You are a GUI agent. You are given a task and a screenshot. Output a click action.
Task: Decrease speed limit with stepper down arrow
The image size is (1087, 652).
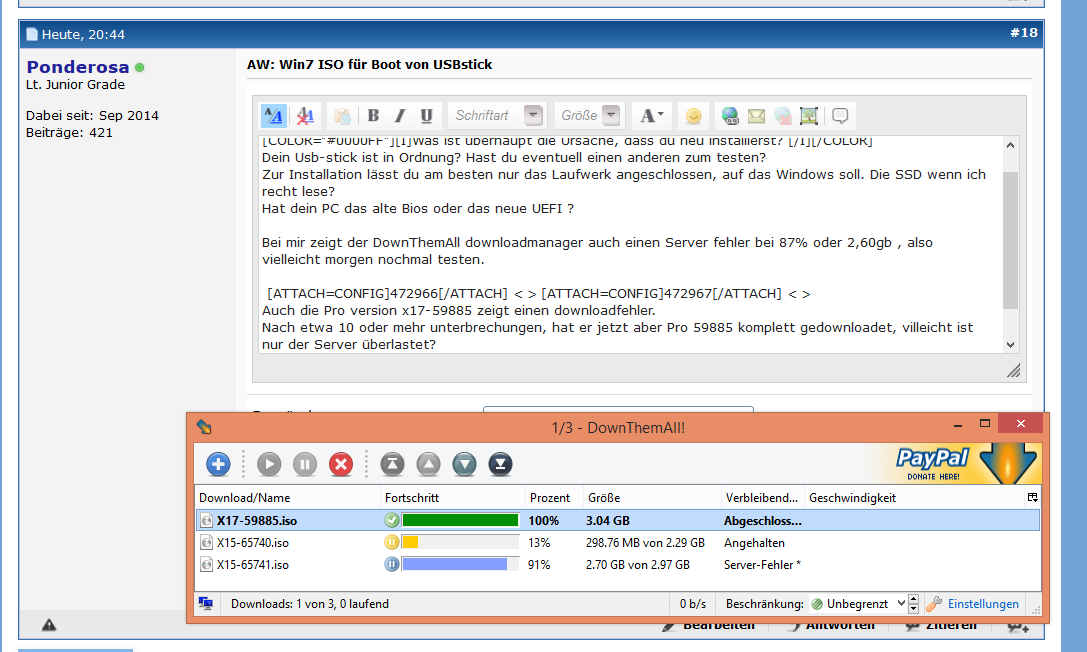click(x=914, y=609)
